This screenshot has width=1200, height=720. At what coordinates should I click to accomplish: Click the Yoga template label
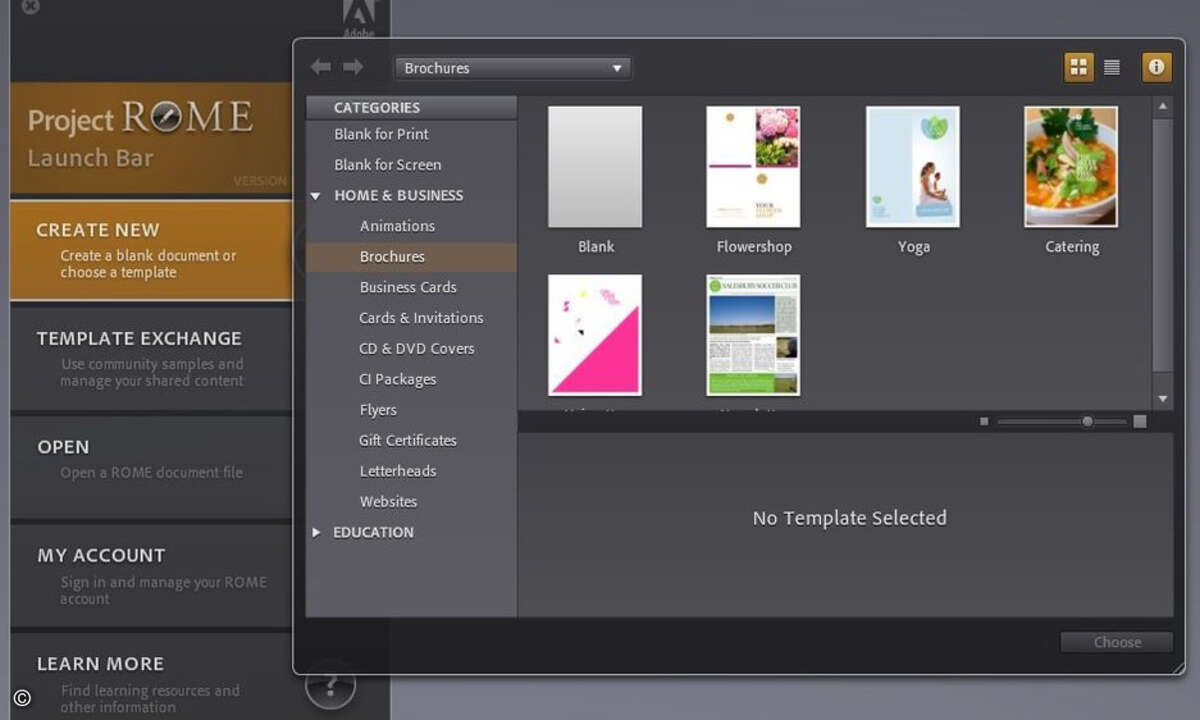tap(914, 247)
